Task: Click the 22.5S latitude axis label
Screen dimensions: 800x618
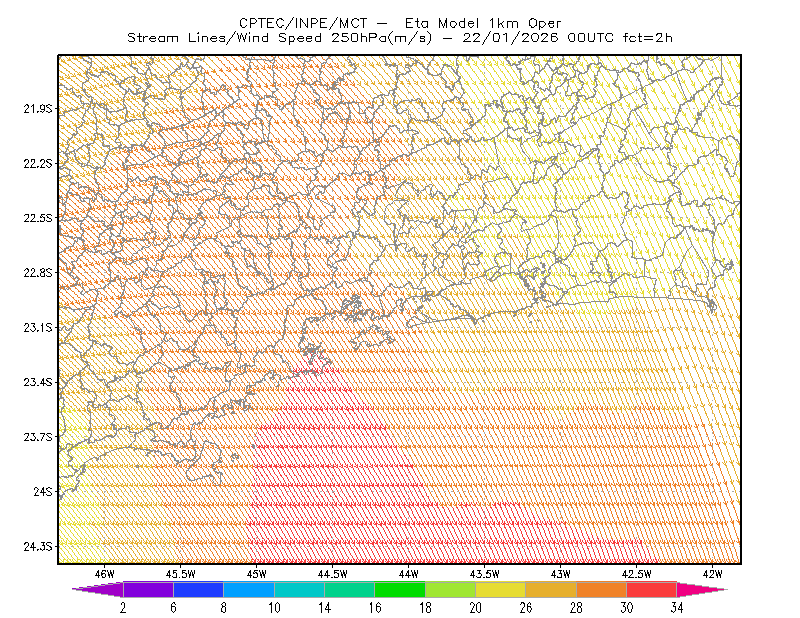Action: pos(38,218)
